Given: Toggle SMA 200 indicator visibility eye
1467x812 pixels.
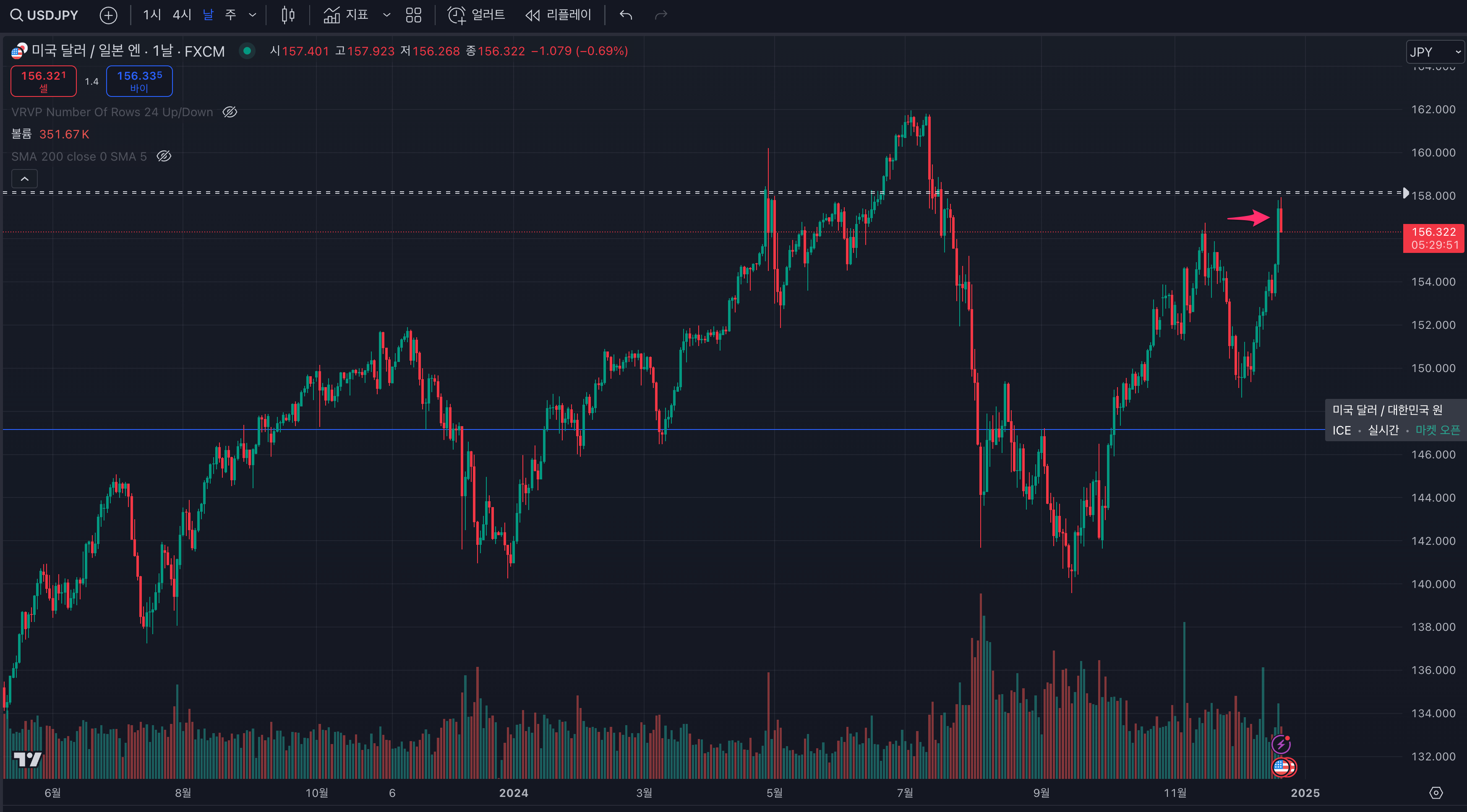Looking at the screenshot, I should click(164, 156).
